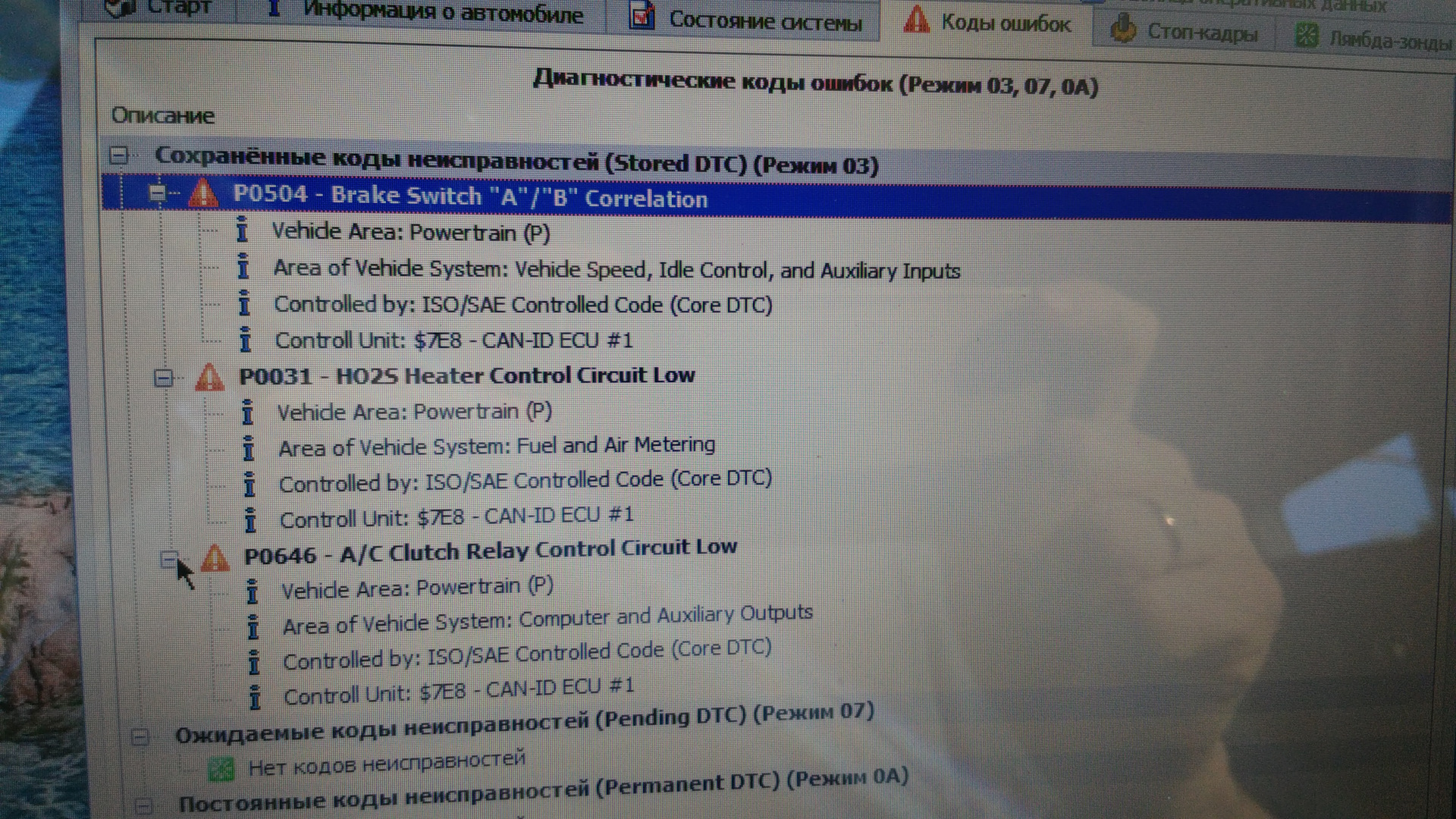
Task: Select Vehicle Area: Powertrain (P) under P0031
Action: click(x=415, y=412)
